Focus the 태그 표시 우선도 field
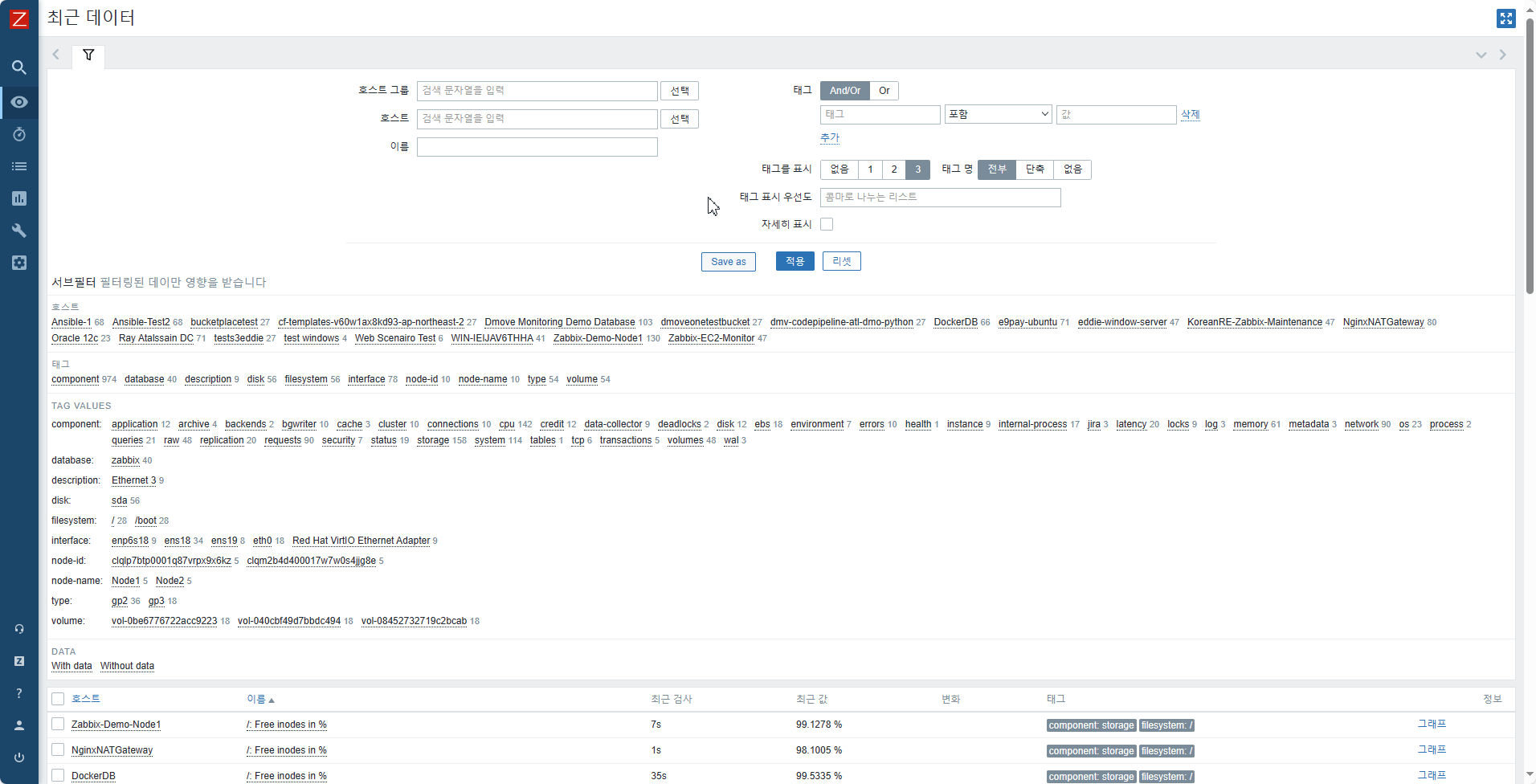 [x=940, y=198]
